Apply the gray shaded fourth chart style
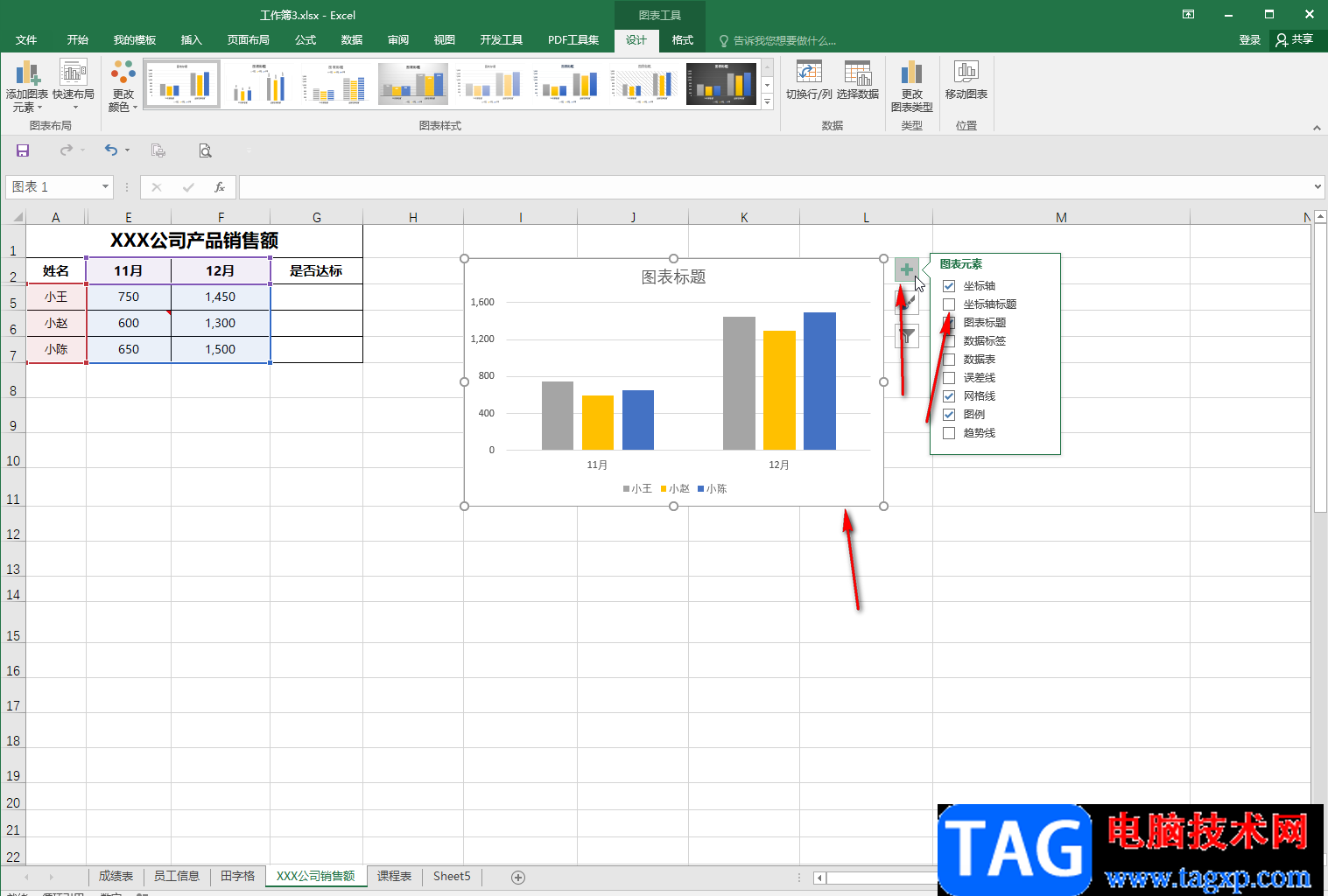 point(413,84)
